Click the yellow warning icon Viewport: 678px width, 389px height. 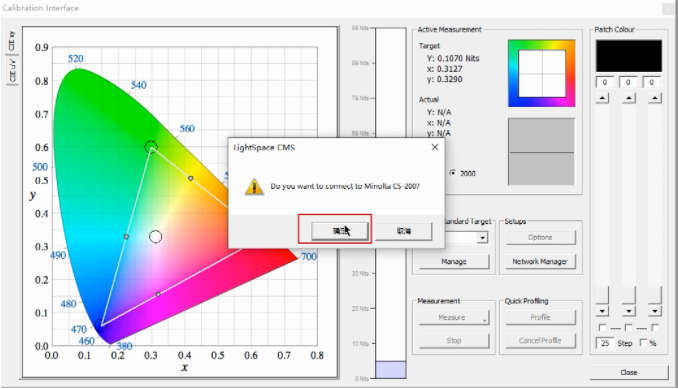click(x=254, y=187)
